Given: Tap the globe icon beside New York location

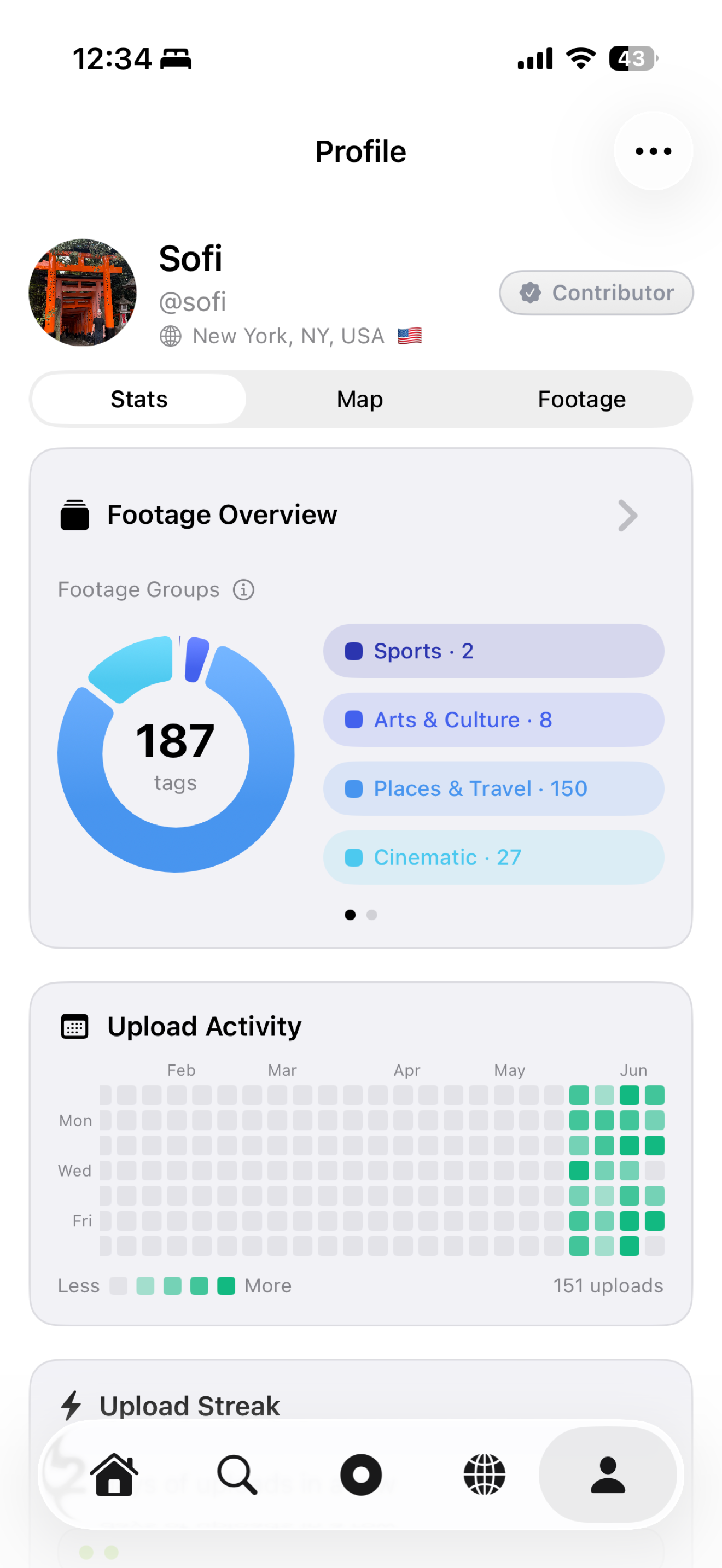Looking at the screenshot, I should [x=171, y=336].
